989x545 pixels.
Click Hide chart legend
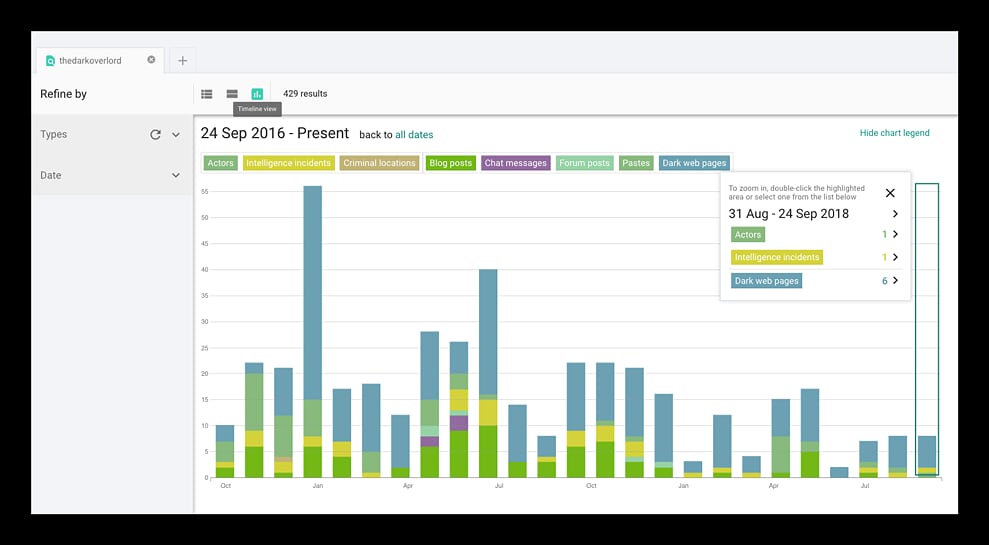click(894, 133)
